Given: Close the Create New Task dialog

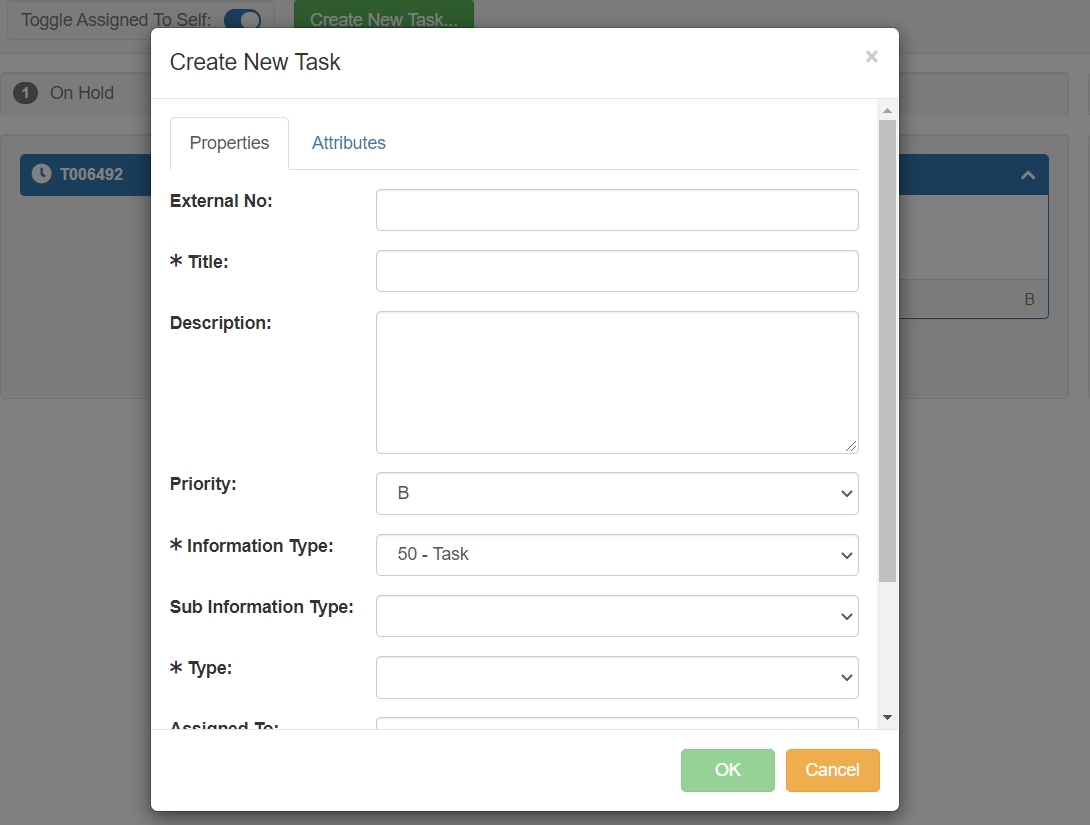Looking at the screenshot, I should [871, 57].
